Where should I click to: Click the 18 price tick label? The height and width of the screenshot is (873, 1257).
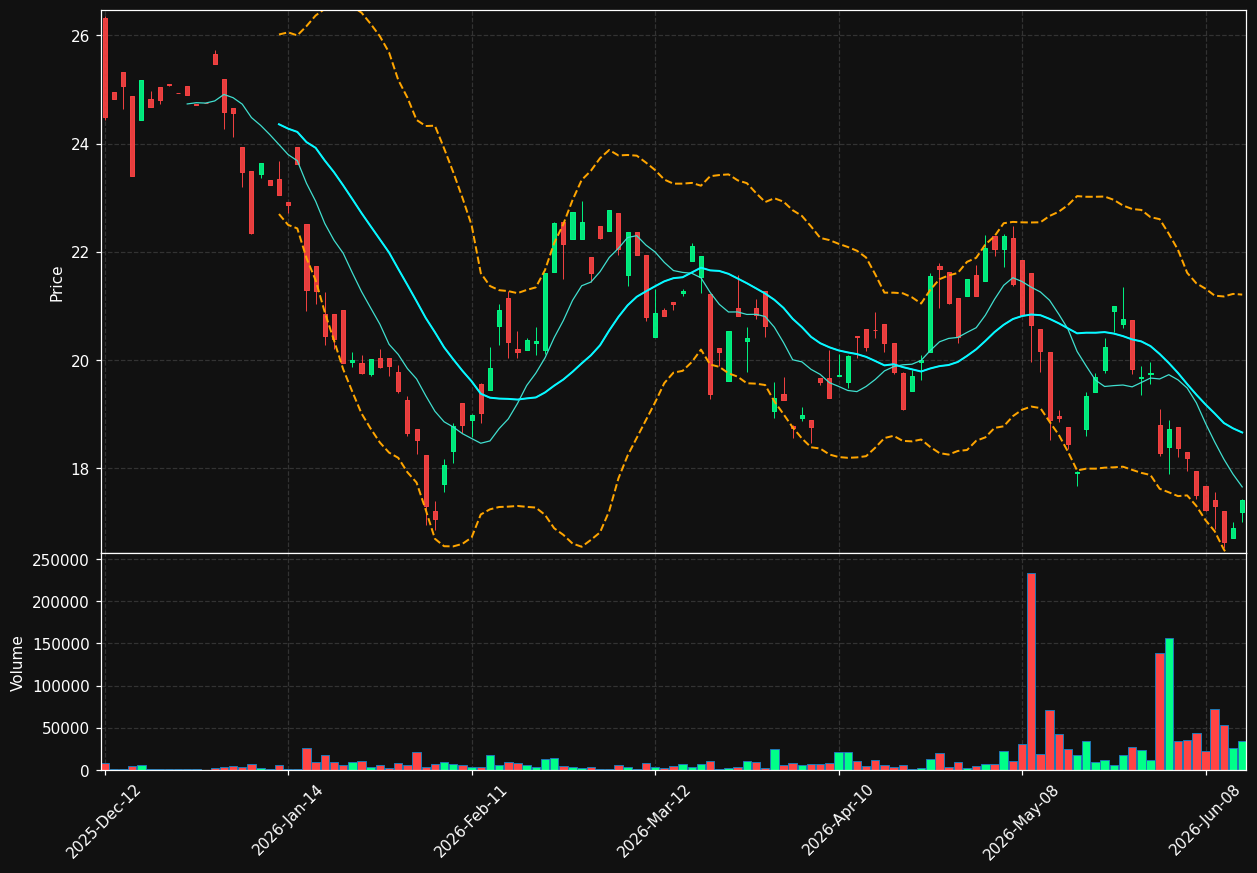81,469
